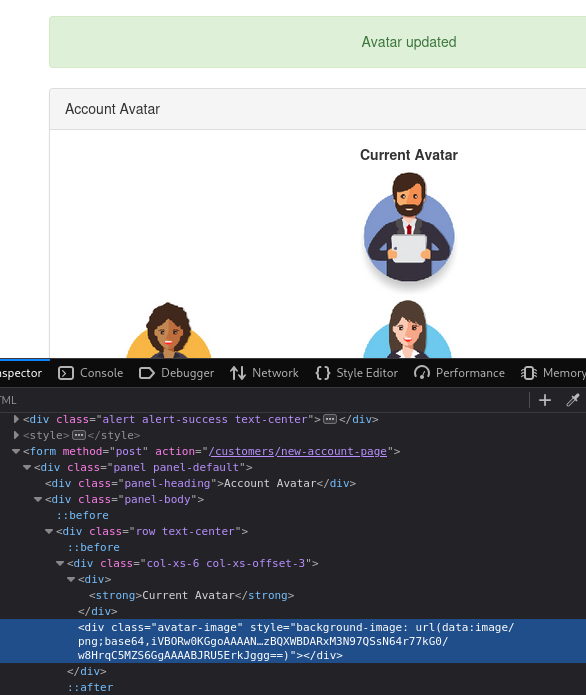Select the strong Current Avatar node
Viewport: 586px width, 695px height.
(x=191, y=595)
